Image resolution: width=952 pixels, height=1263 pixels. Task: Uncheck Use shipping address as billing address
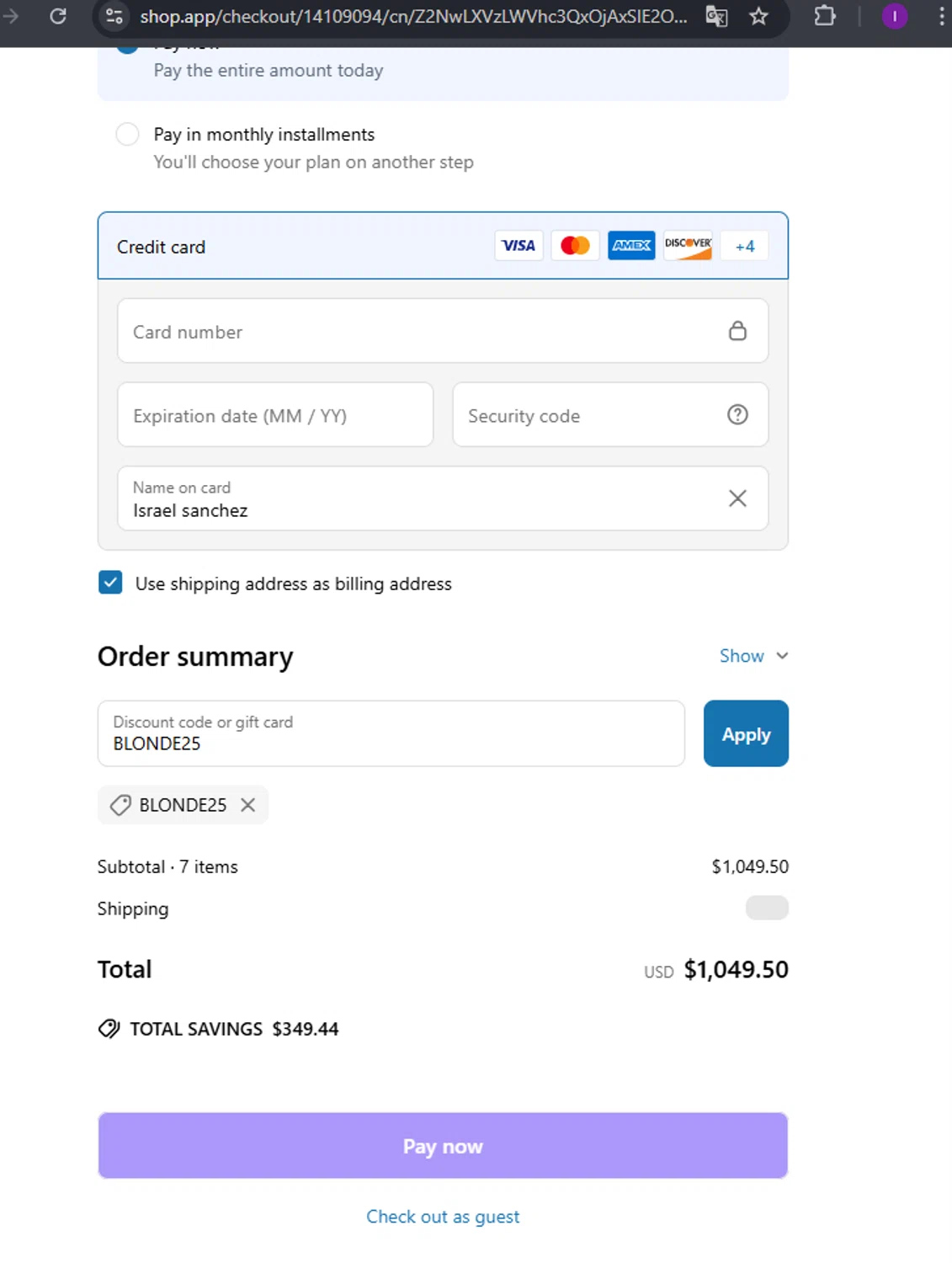click(110, 583)
